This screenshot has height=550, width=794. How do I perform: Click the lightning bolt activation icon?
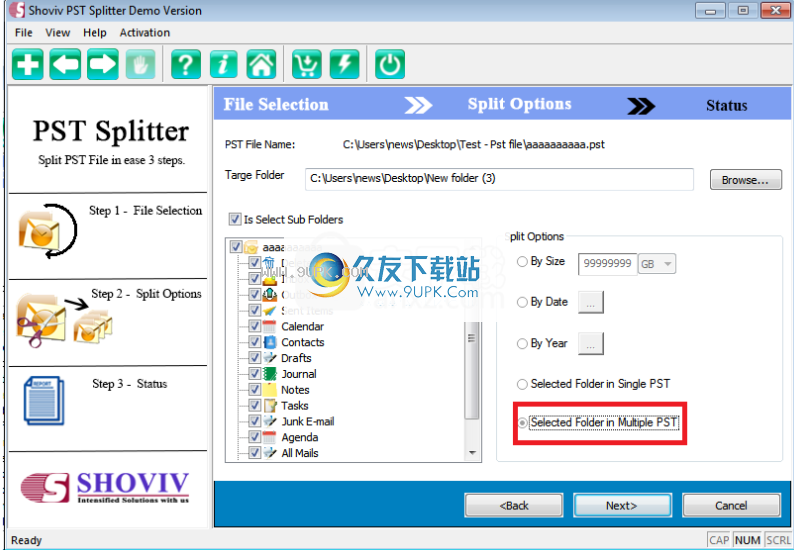344,64
